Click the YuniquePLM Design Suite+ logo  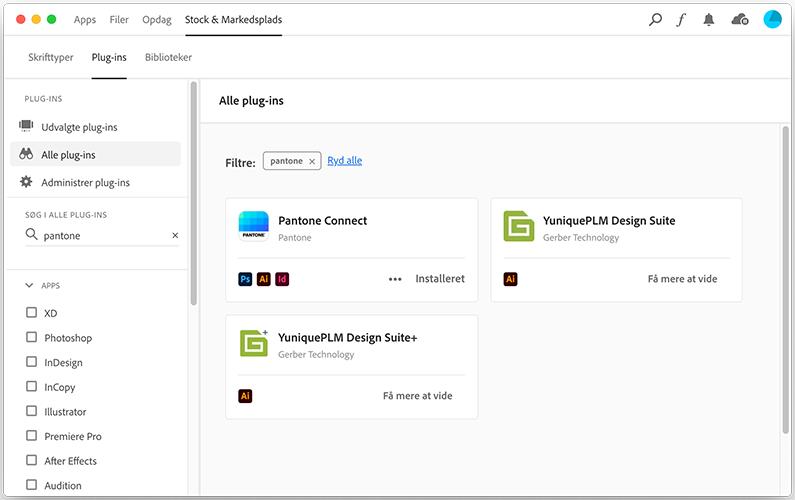[254, 343]
